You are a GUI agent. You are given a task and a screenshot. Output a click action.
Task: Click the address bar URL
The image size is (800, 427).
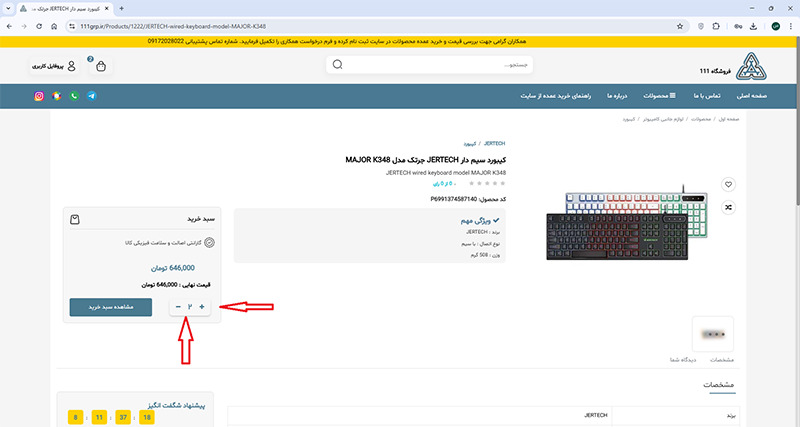click(173, 27)
